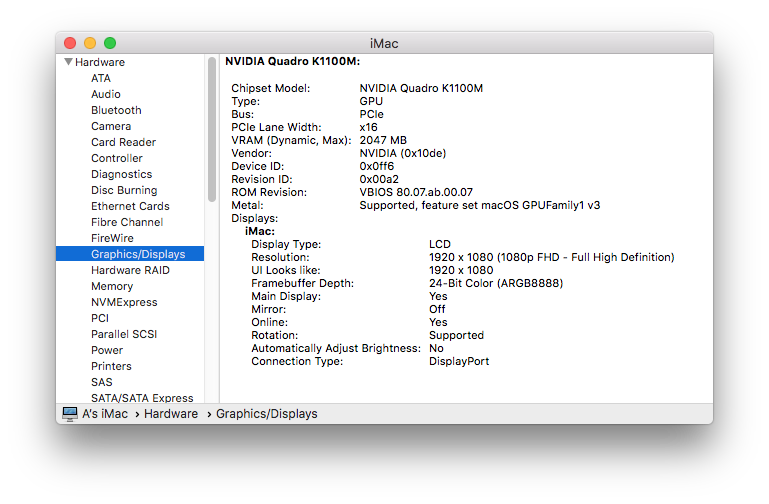Click the computer icon in the path bar
The image size is (769, 504).
tap(70, 414)
